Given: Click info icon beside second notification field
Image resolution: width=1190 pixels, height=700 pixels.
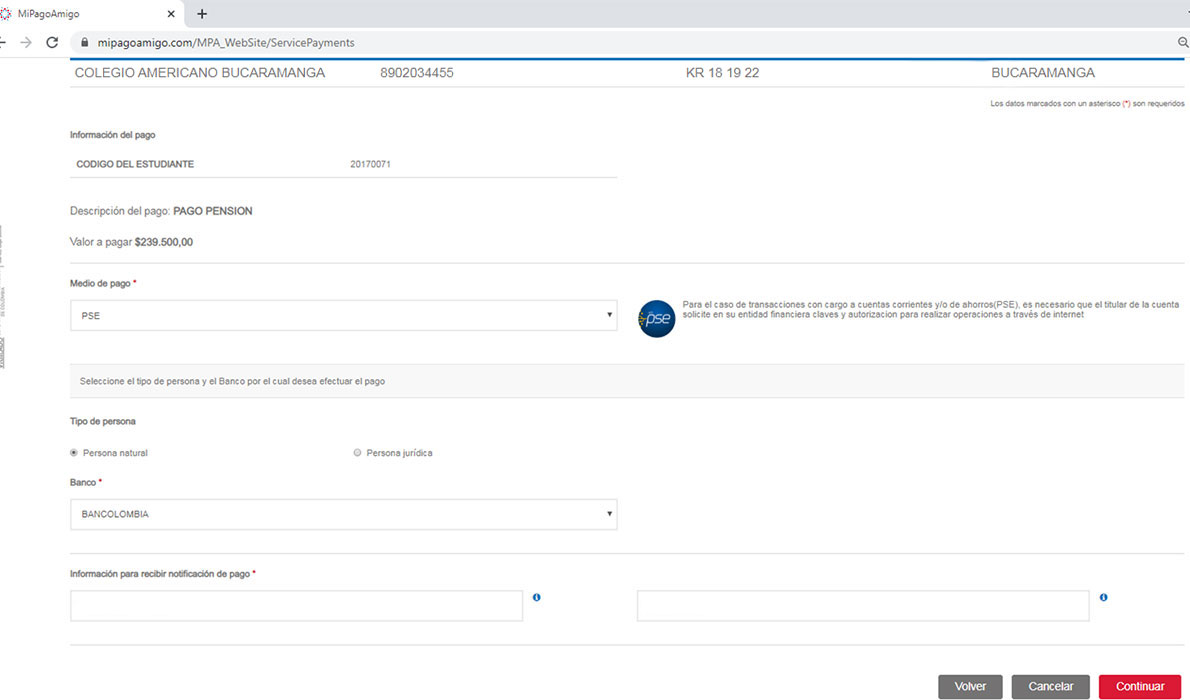Looking at the screenshot, I should pyautogui.click(x=1103, y=597).
